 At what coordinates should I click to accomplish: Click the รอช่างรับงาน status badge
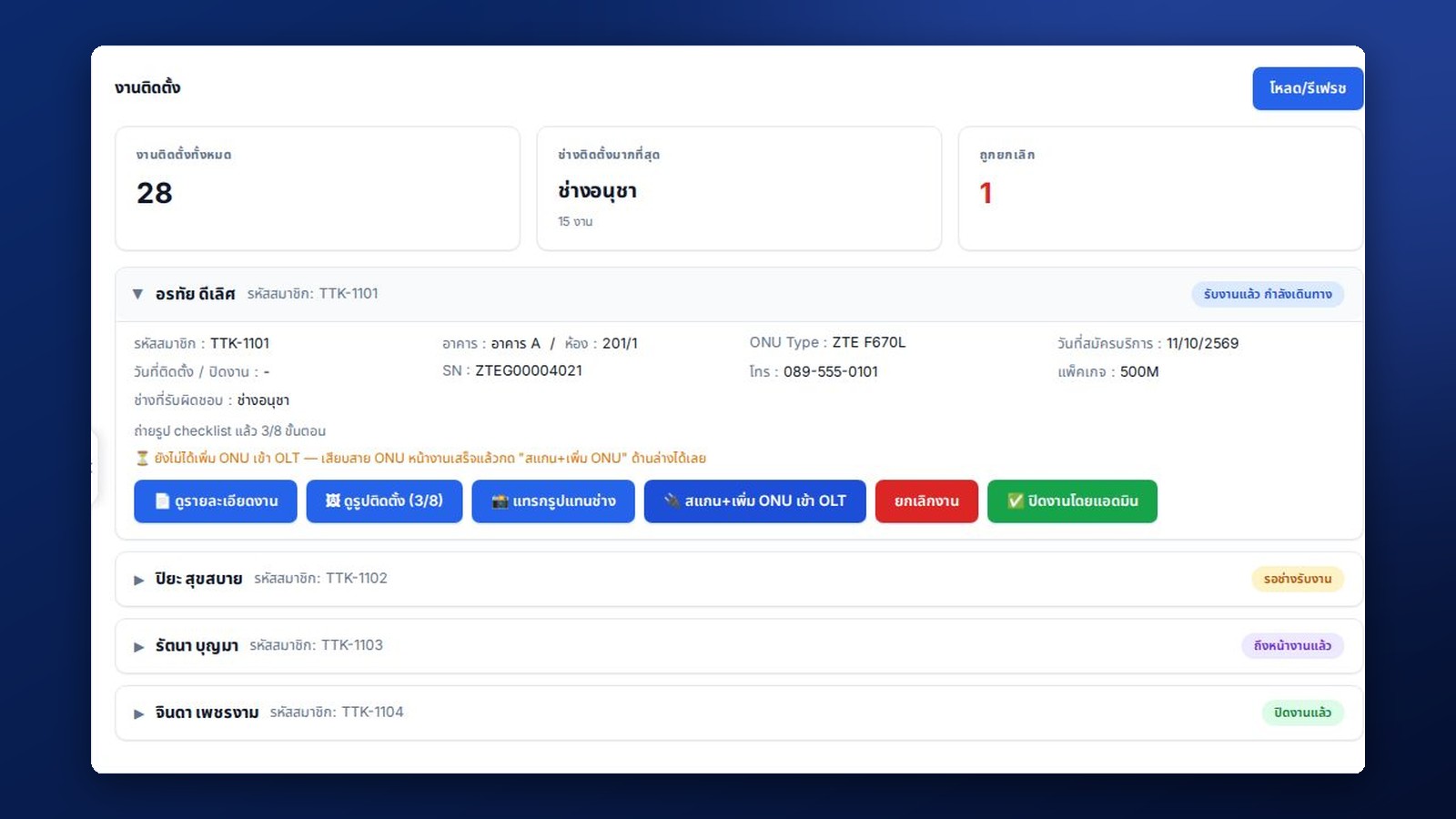[1298, 579]
